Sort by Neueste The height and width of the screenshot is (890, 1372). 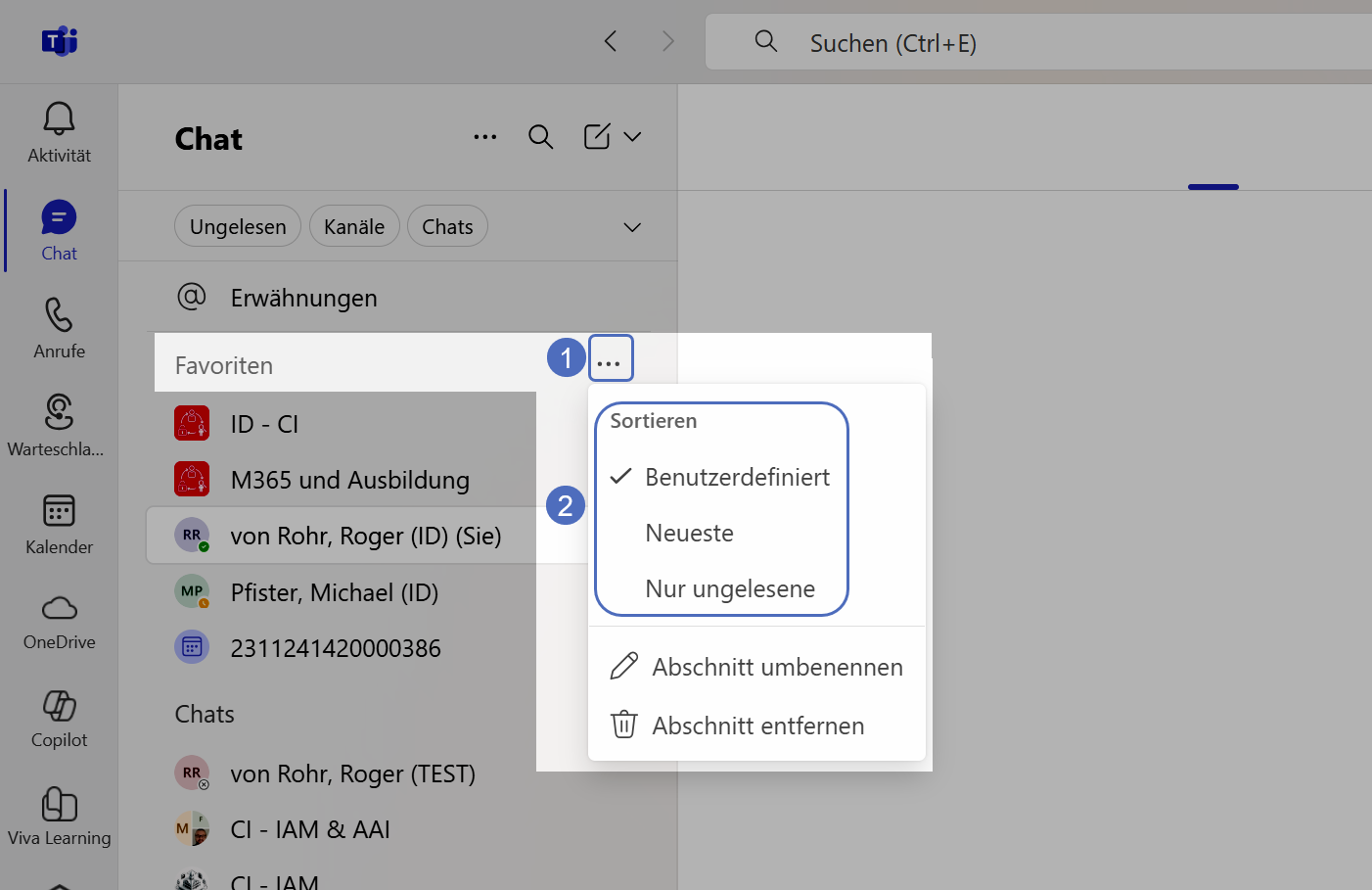pyautogui.click(x=690, y=533)
